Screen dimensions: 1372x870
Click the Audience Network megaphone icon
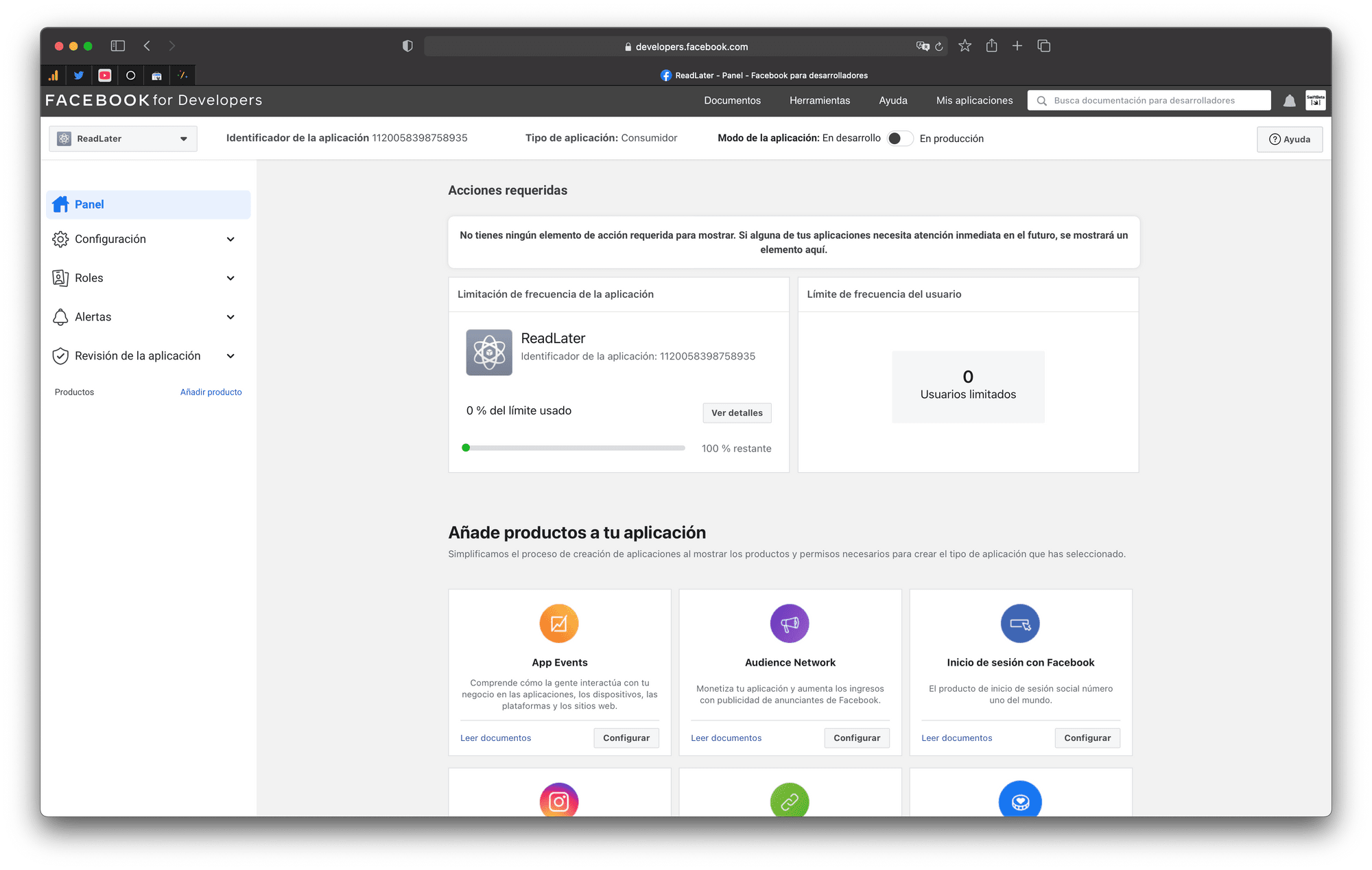790,623
